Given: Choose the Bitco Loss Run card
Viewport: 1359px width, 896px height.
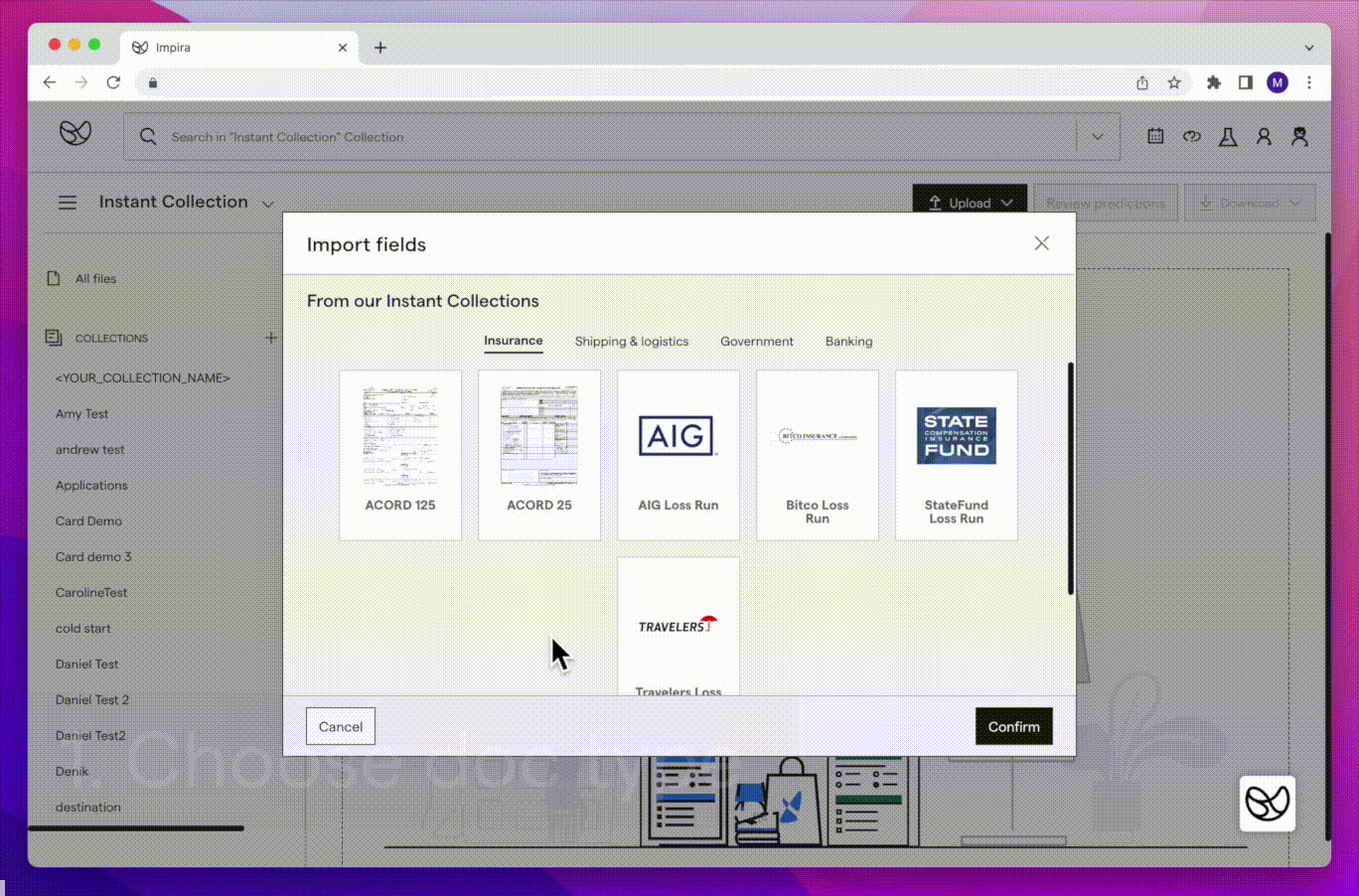Looking at the screenshot, I should 818,456.
